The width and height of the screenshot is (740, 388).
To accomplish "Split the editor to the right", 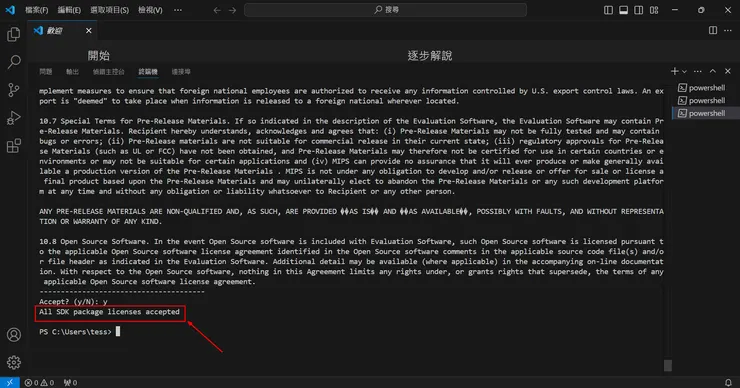I will click(x=713, y=30).
